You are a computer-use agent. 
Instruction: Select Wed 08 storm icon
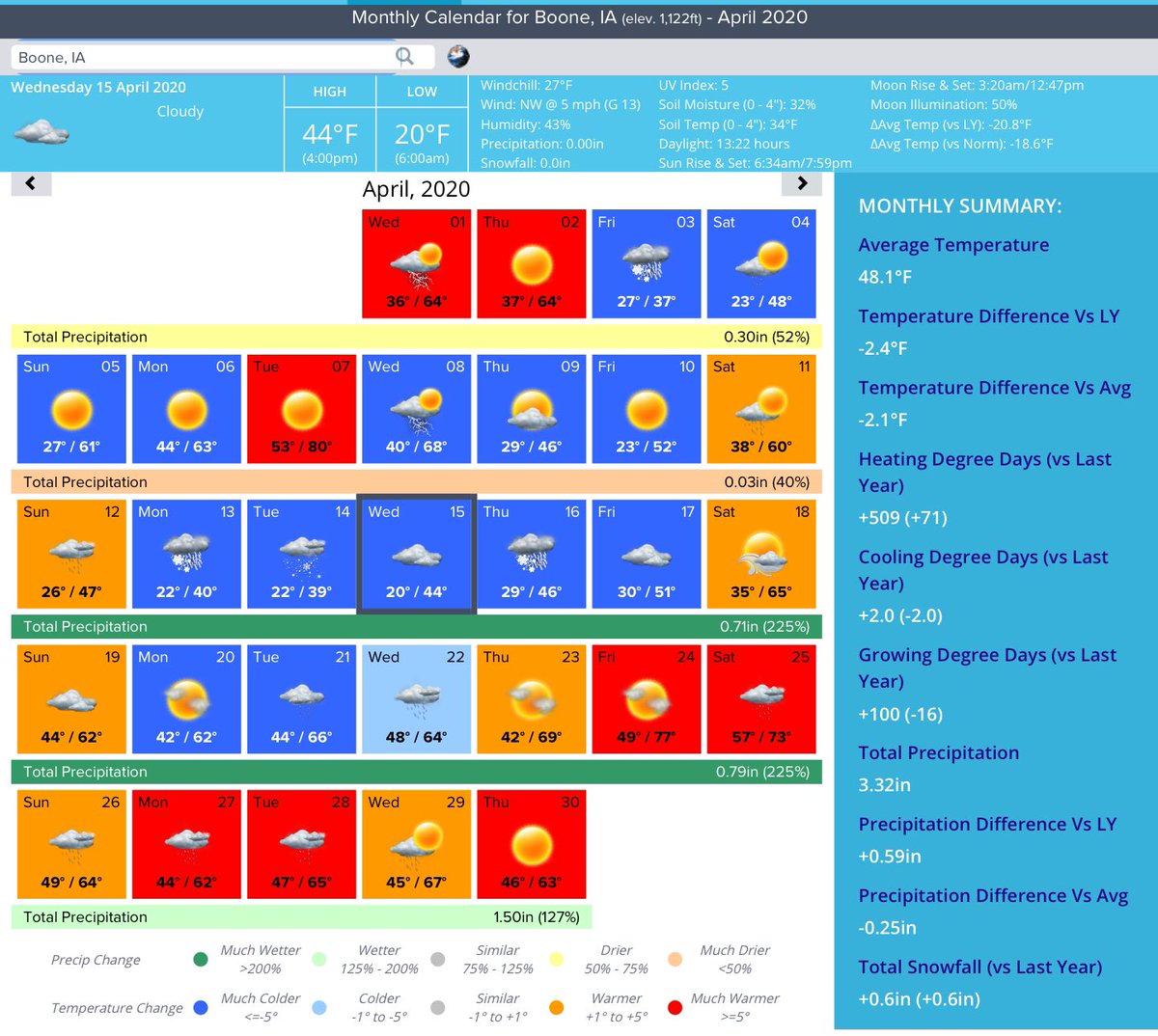point(417,411)
